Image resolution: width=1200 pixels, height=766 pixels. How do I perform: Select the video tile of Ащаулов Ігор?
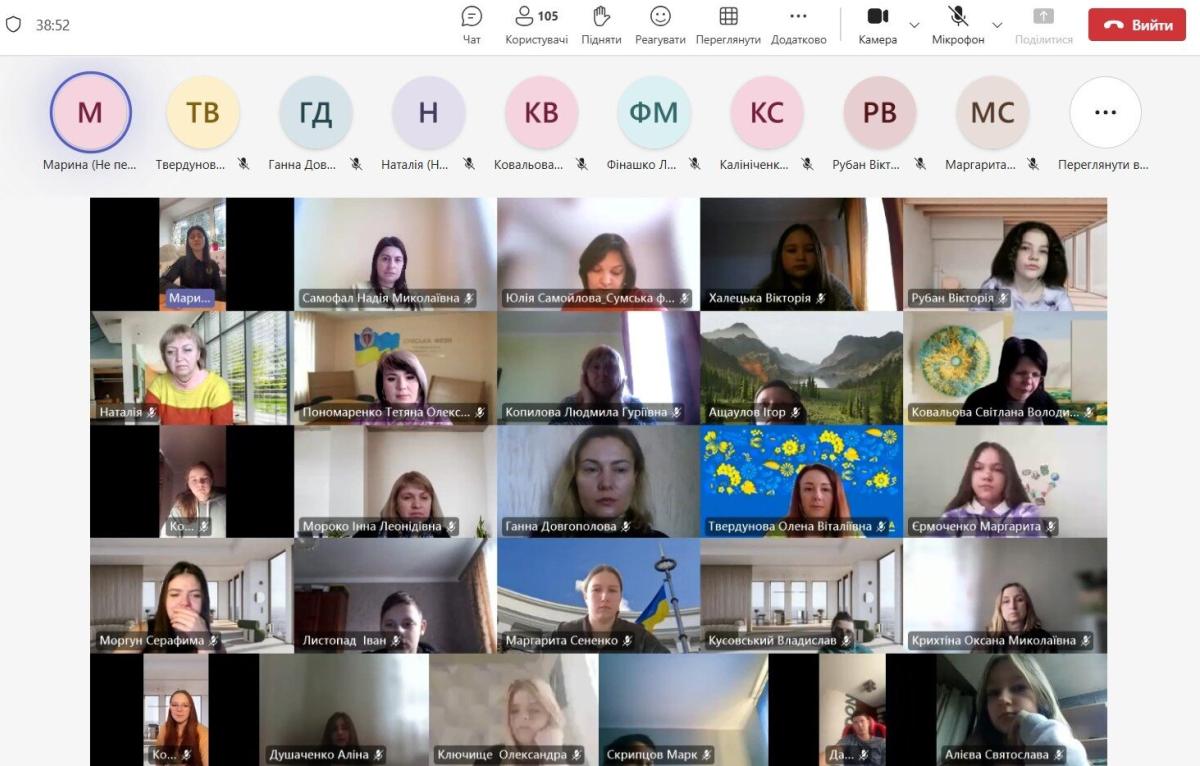pos(801,368)
